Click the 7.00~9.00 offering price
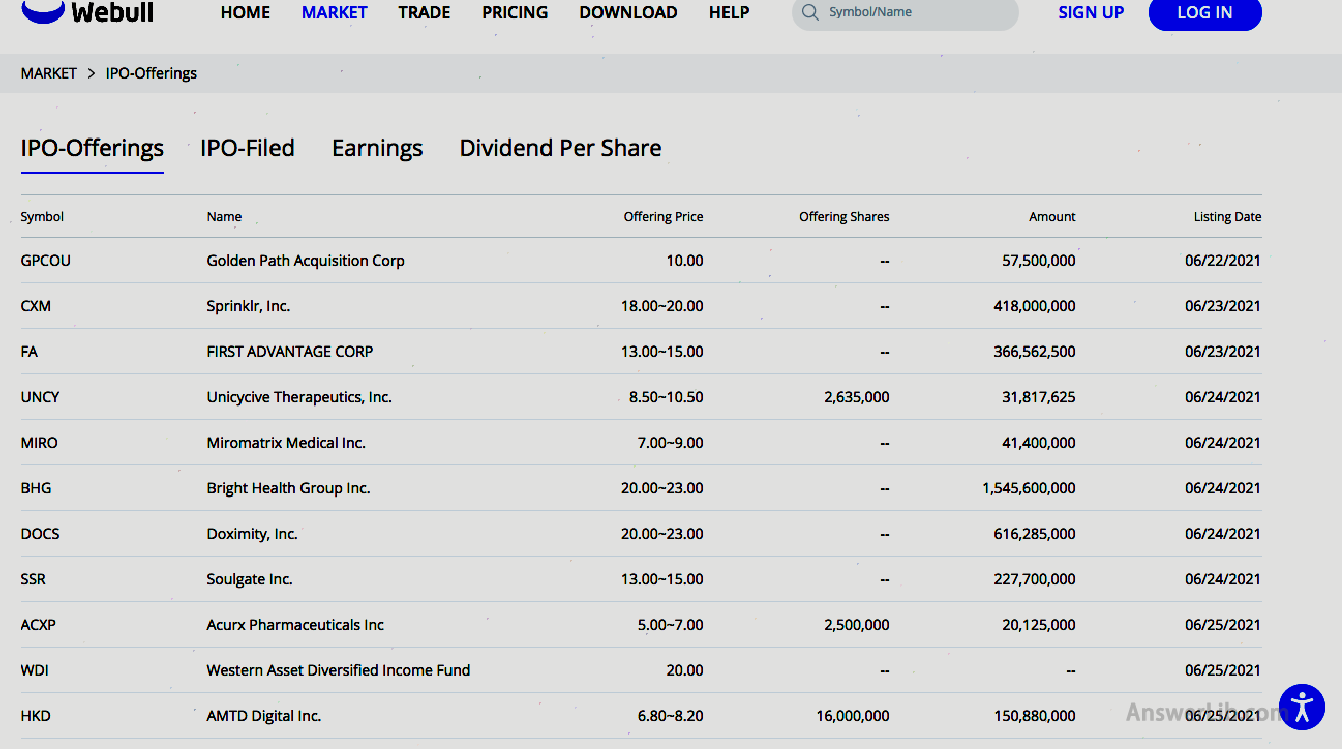1342x749 pixels. click(670, 442)
